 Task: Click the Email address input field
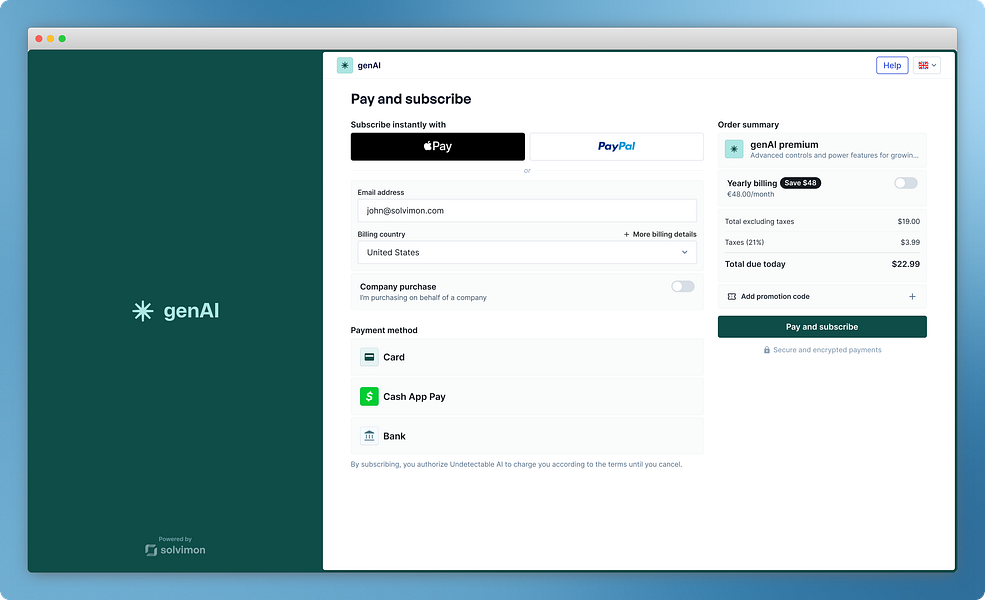(x=527, y=210)
